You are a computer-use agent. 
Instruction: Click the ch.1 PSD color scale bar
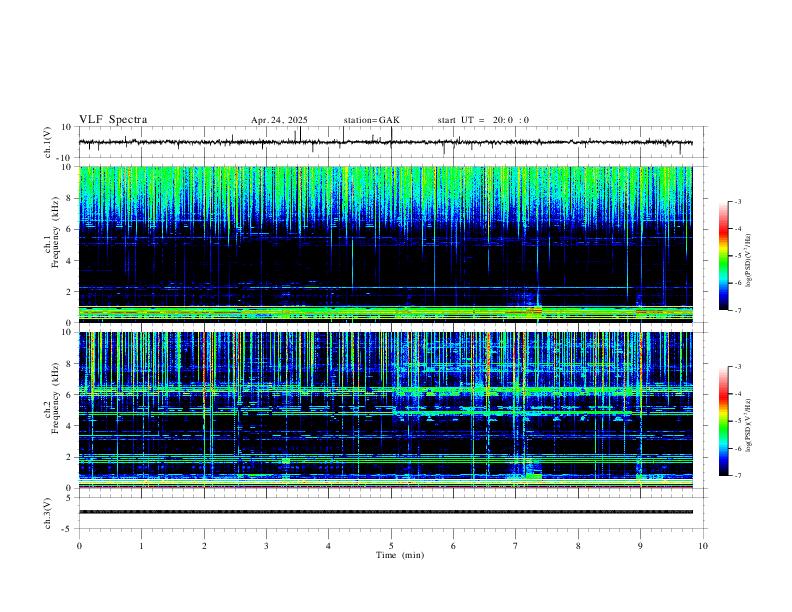(x=723, y=256)
